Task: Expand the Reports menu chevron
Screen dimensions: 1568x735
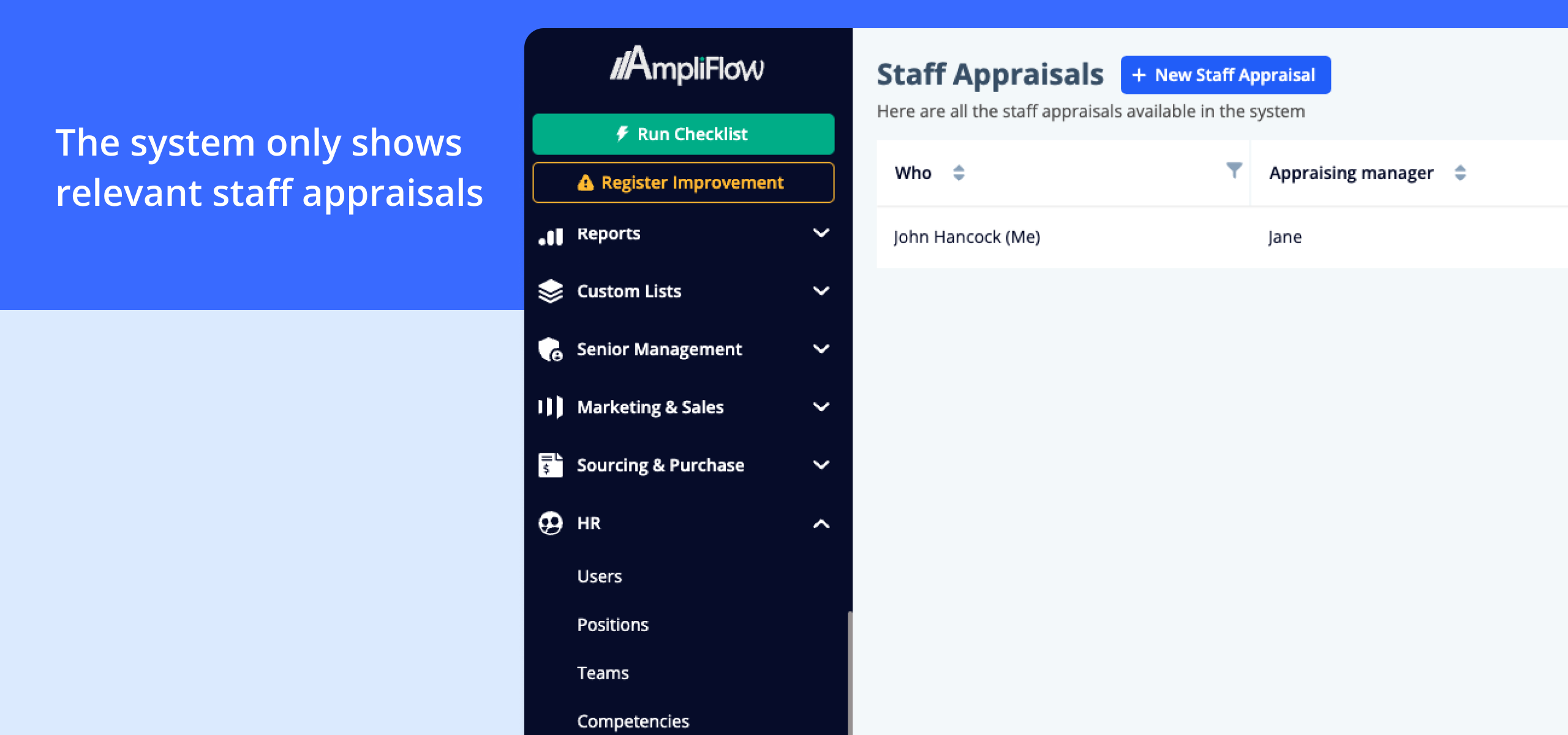Action: tap(821, 233)
